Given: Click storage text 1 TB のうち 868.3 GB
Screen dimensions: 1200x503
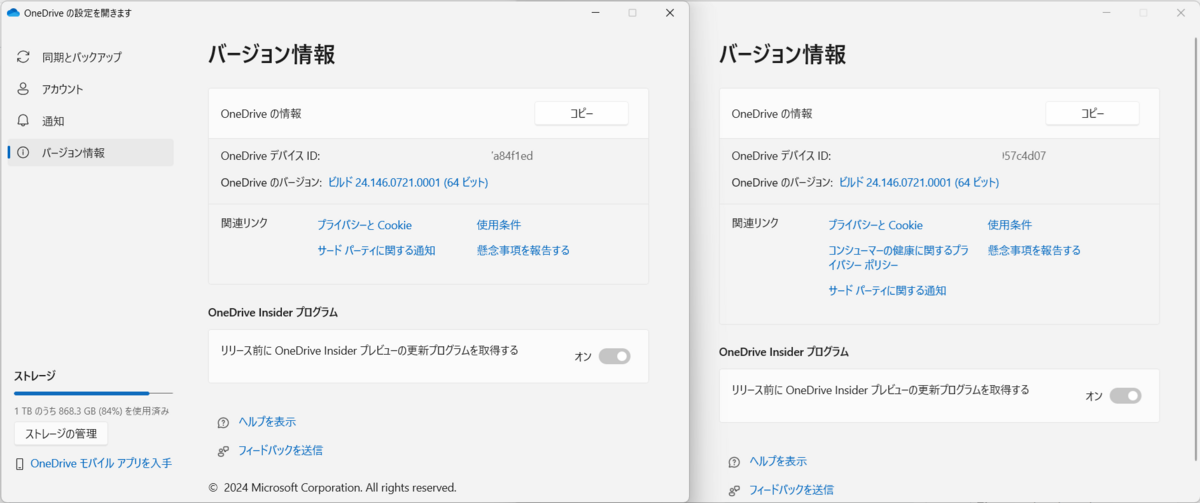Looking at the screenshot, I should coord(91,411).
